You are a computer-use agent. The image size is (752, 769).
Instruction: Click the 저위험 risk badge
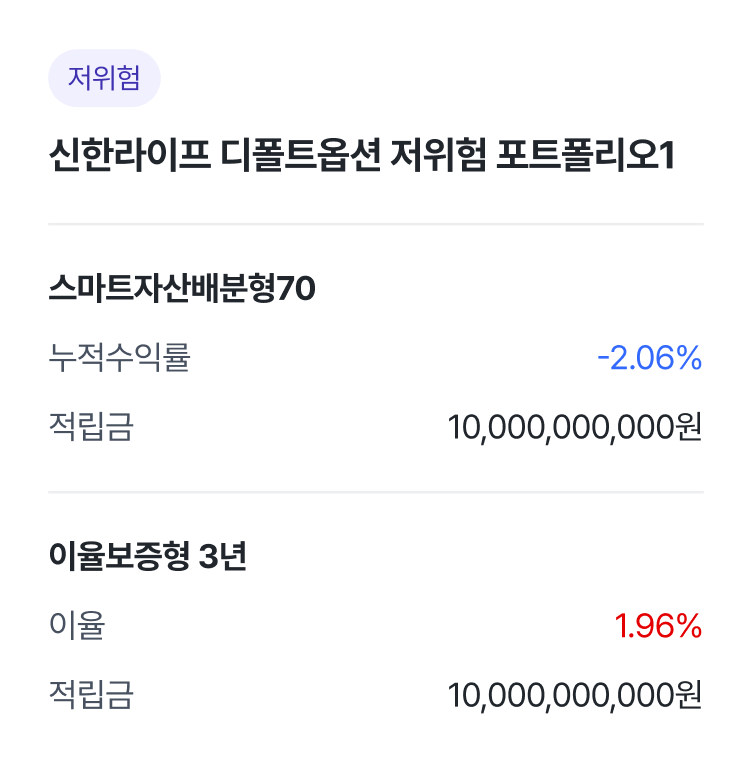click(x=104, y=78)
